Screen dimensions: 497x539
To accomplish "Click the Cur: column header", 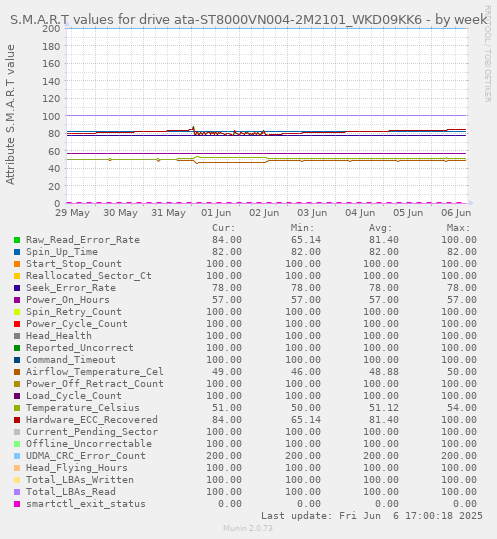I will [224, 228].
